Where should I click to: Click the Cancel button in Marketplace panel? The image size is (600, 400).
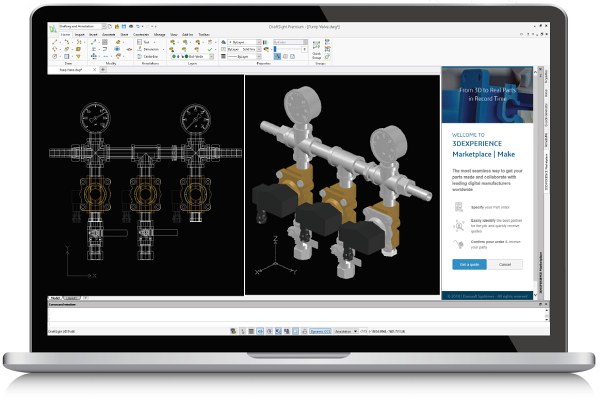tap(505, 264)
